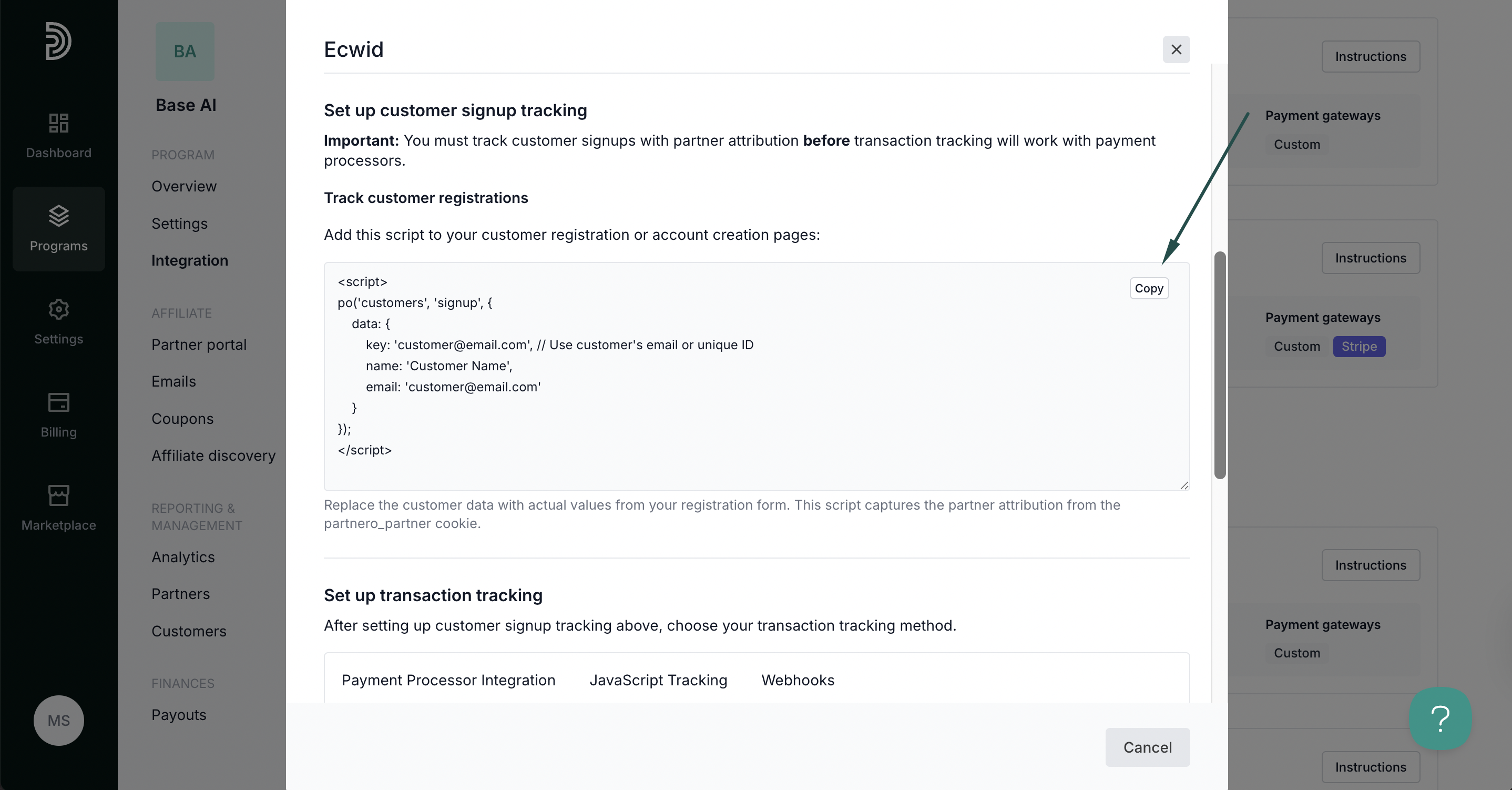Open the help question mark bubble
This screenshot has width=1512, height=790.
click(x=1441, y=718)
